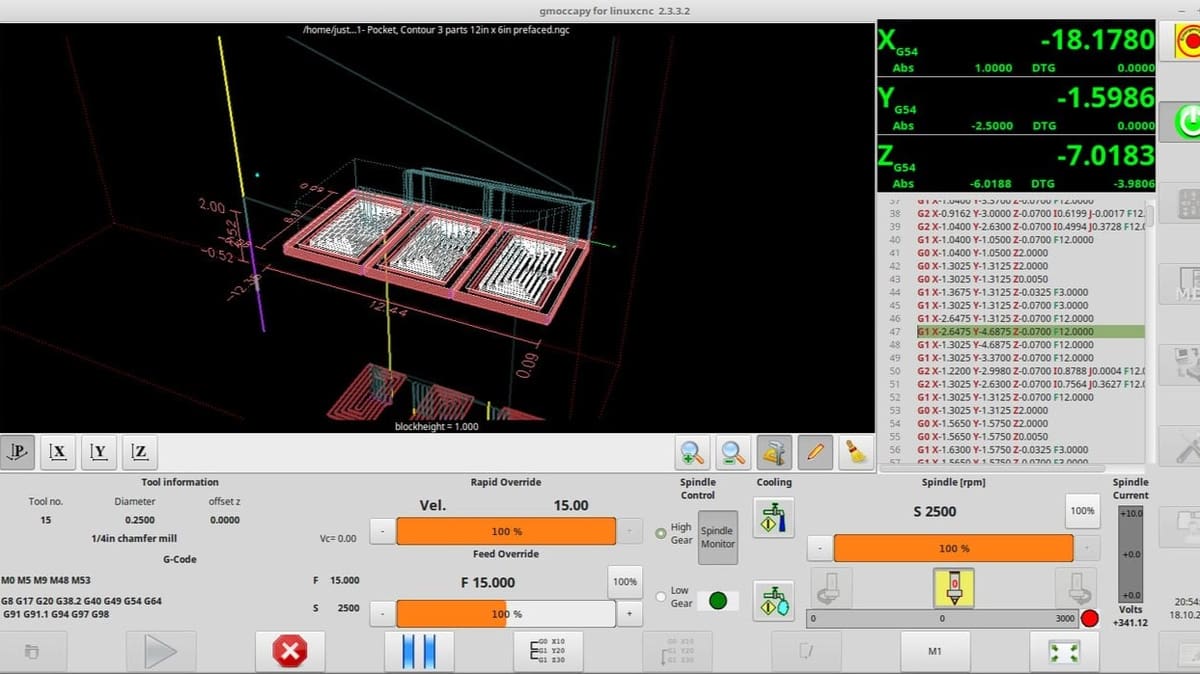The height and width of the screenshot is (674, 1200).
Task: Switch to perspective view with P button
Action: pos(17,452)
